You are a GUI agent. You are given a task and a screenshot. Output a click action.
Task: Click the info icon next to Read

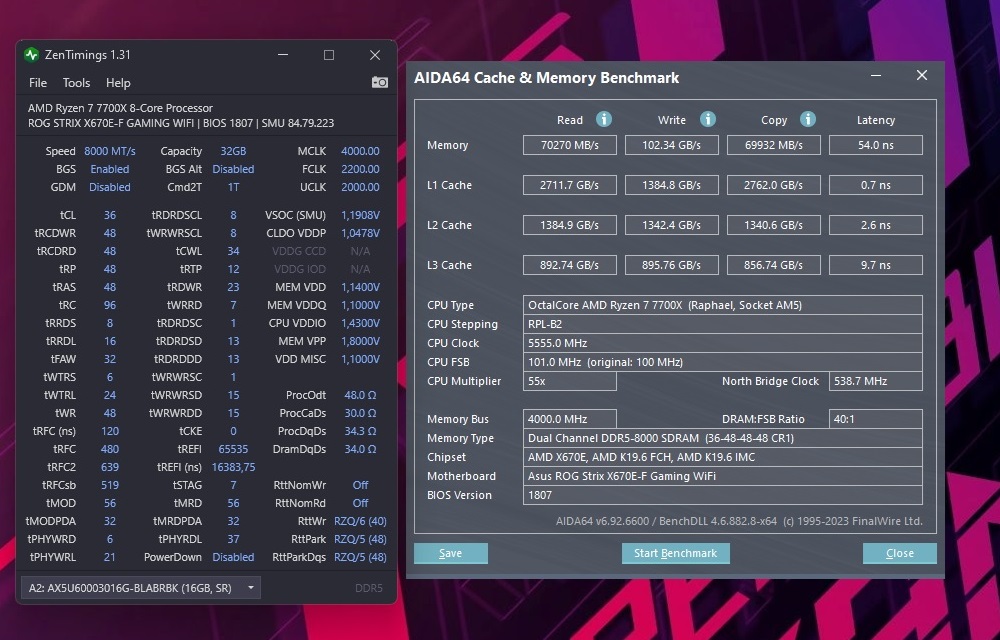click(603, 119)
